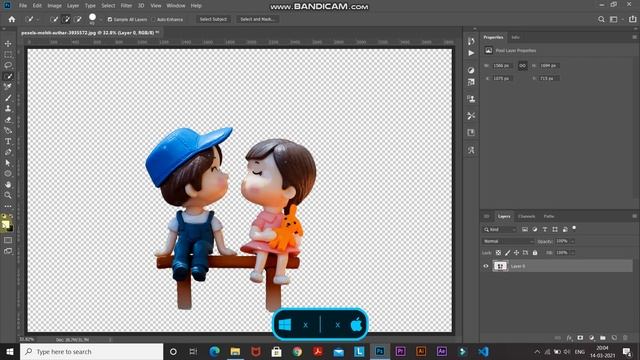This screenshot has height=360, width=640.
Task: Switch to the Paths tab
Action: point(549,216)
